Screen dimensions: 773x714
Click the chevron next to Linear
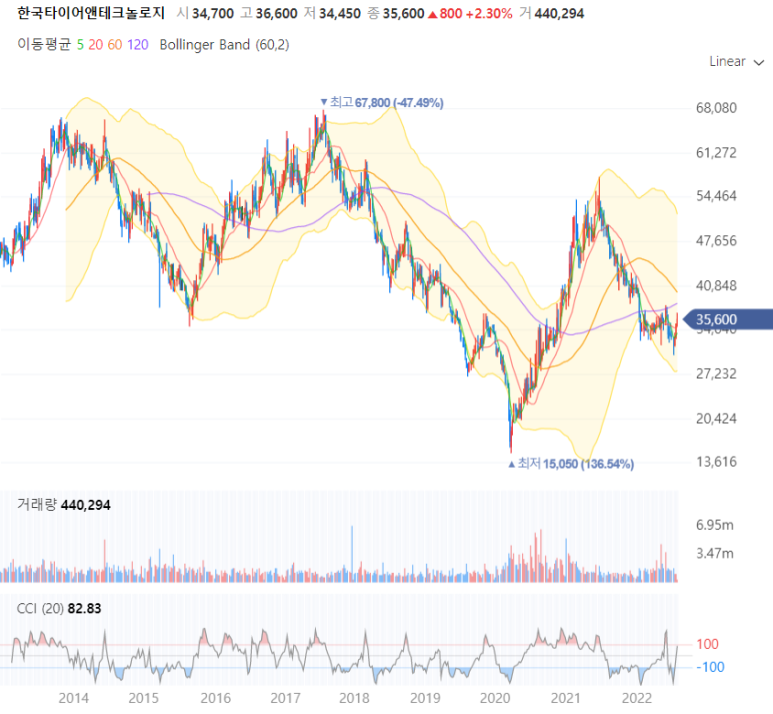pos(759,63)
